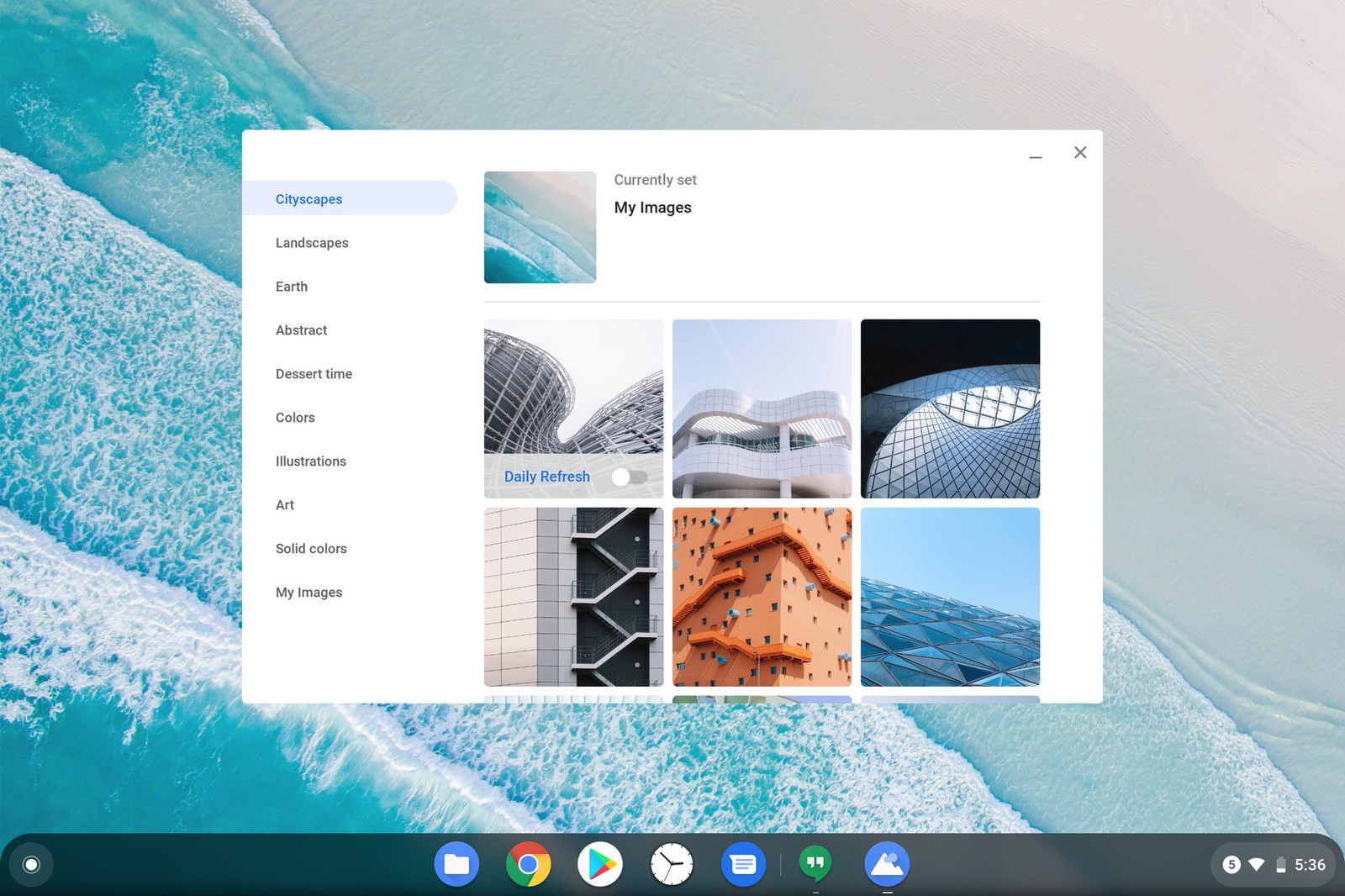Viewport: 1345px width, 896px height.
Task: Click the currently set wallpaper preview
Action: pyautogui.click(x=540, y=227)
